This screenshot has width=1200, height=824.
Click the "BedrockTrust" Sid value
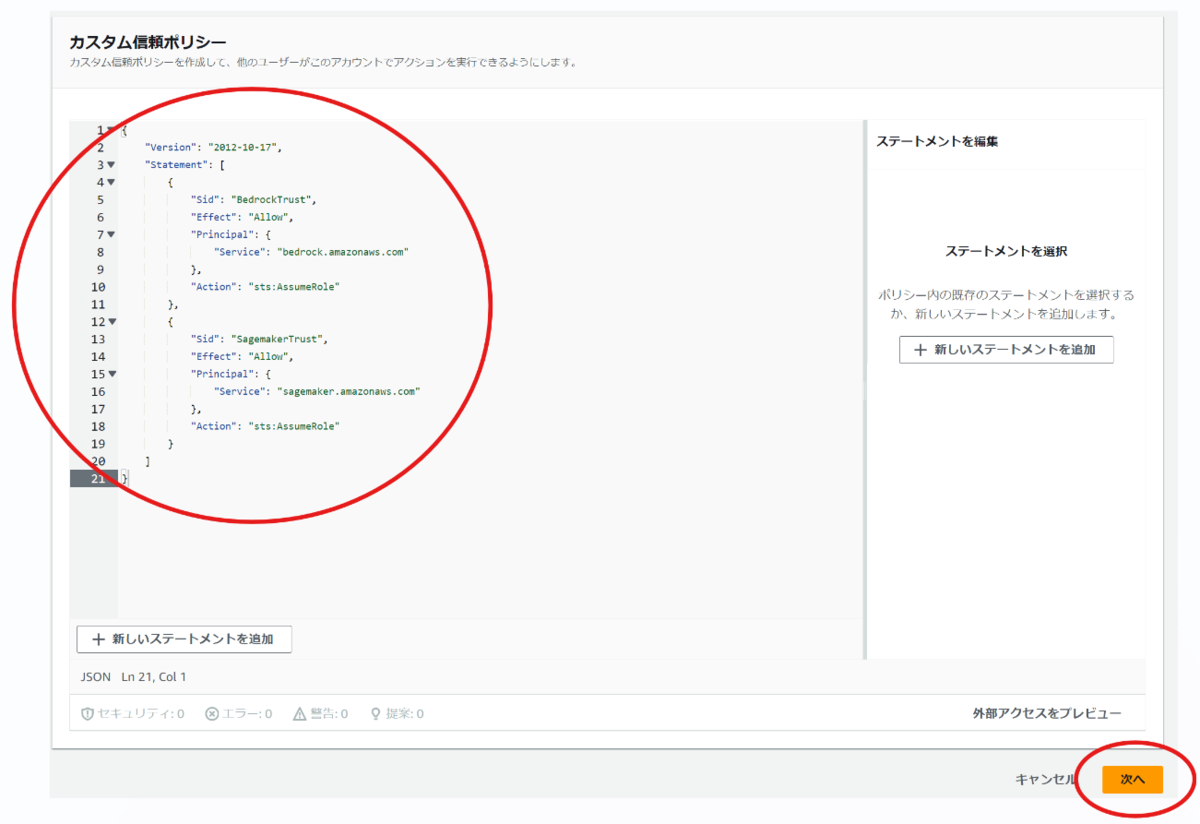(x=273, y=199)
